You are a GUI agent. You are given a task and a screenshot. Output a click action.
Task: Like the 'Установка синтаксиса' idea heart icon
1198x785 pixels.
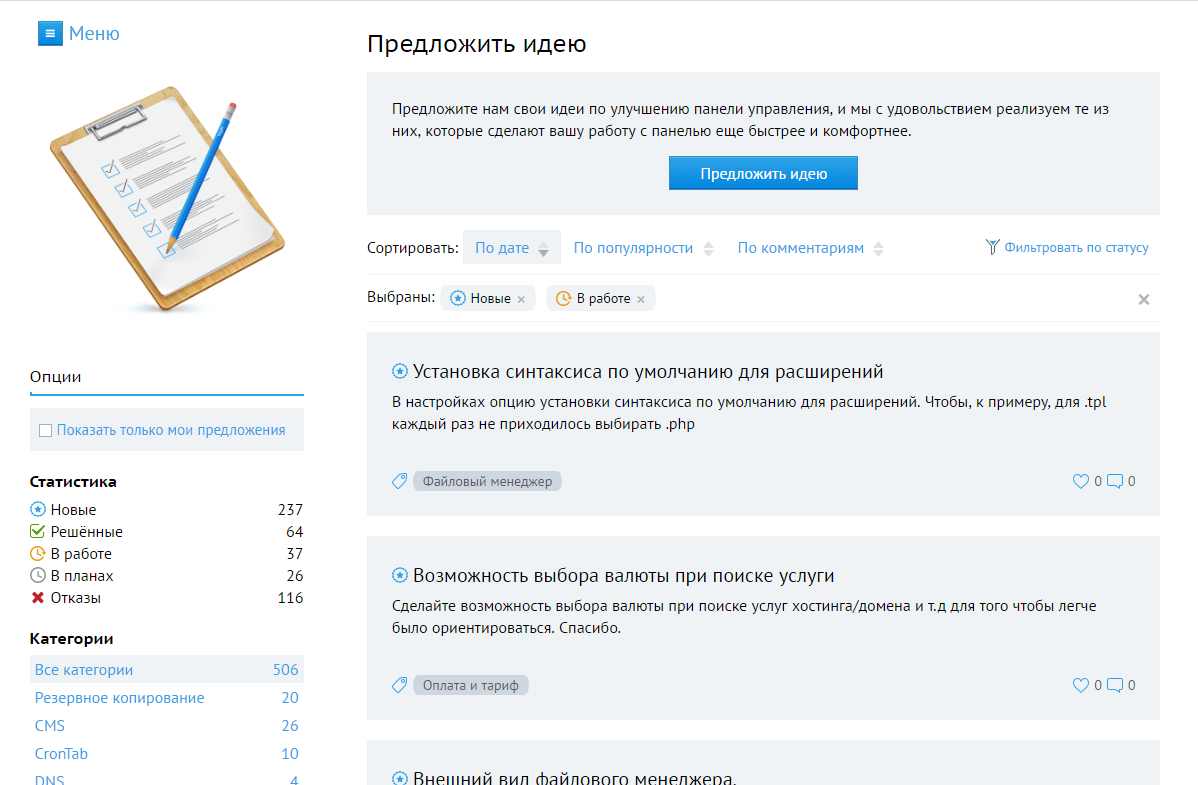click(1080, 481)
